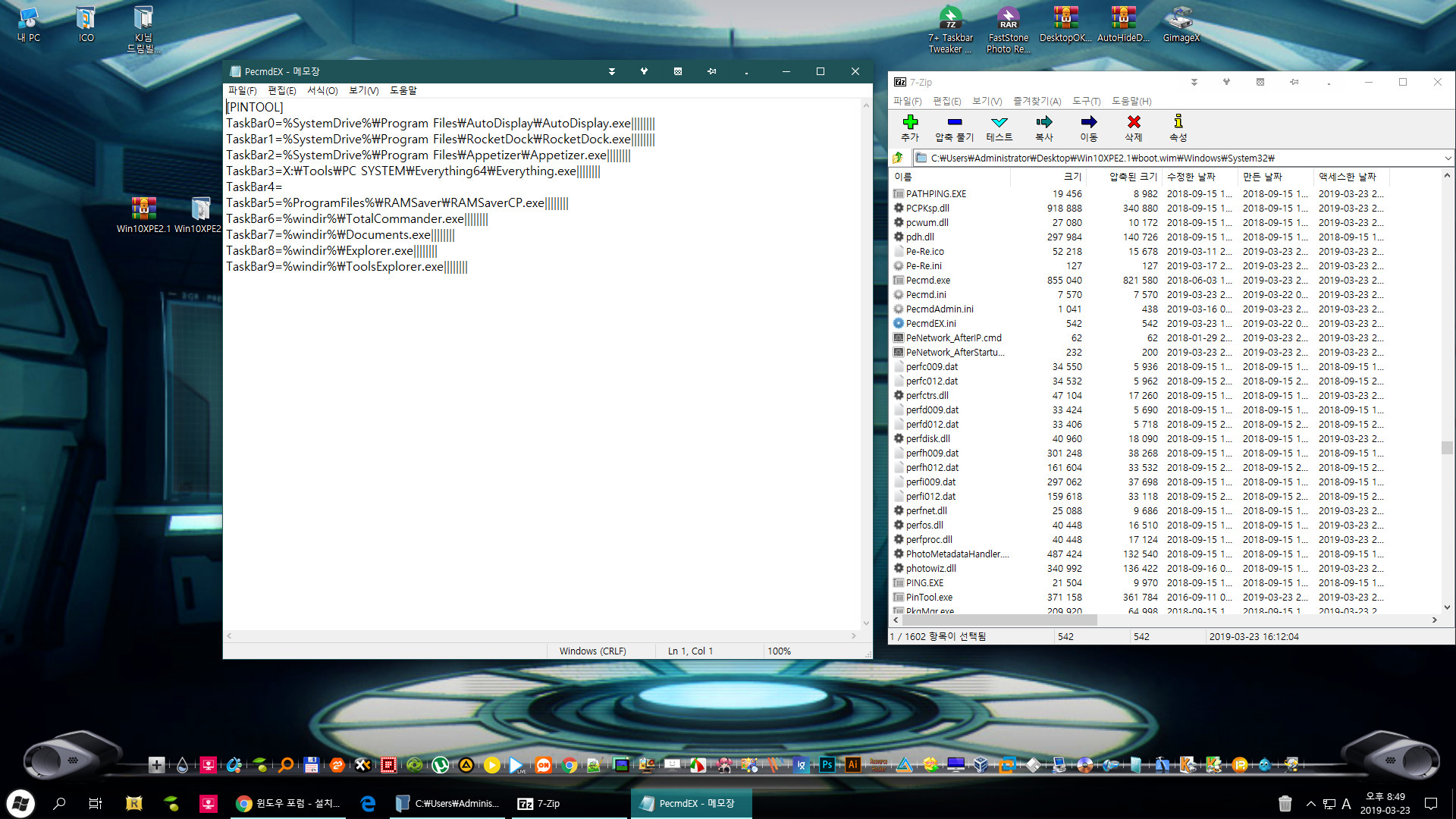Select PinTool.exe in the 7-Zip list
Viewport: 1456px width, 819px height.
tap(929, 597)
